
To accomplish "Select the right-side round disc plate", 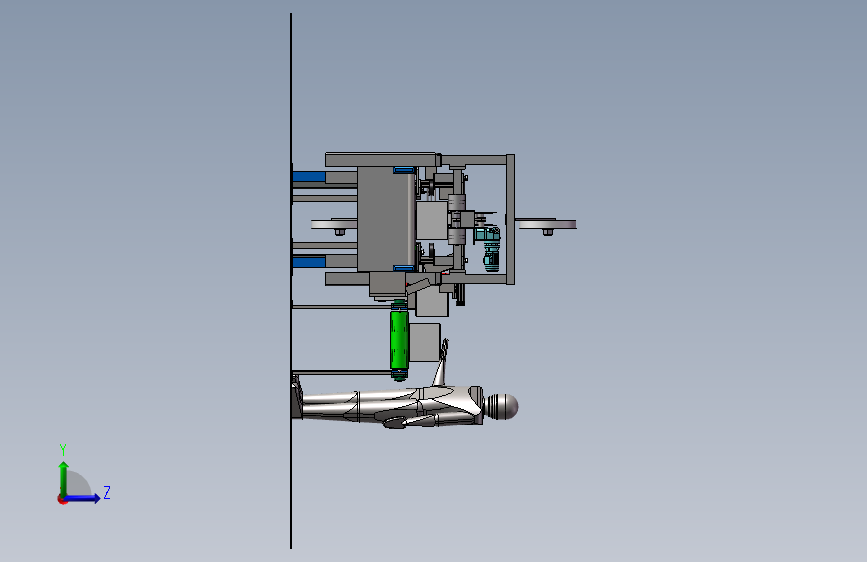I will (546, 224).
